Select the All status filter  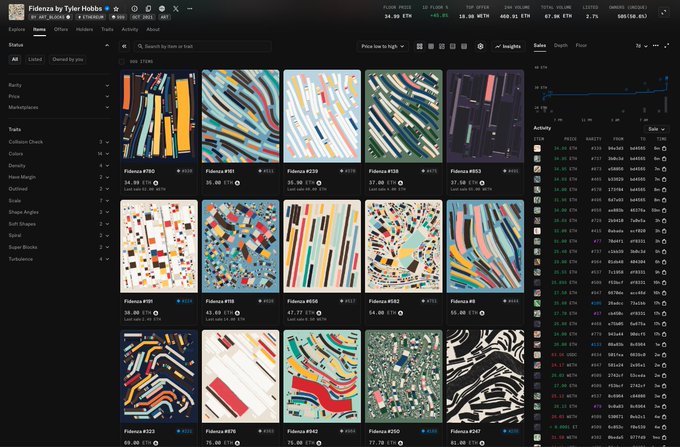[x=15, y=59]
